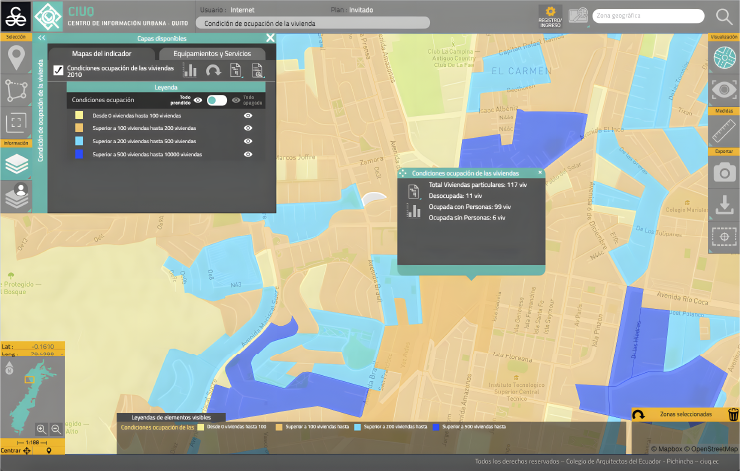Click the bar chart statistics icon
Screen dimensions: 740x471
[x=190, y=70]
